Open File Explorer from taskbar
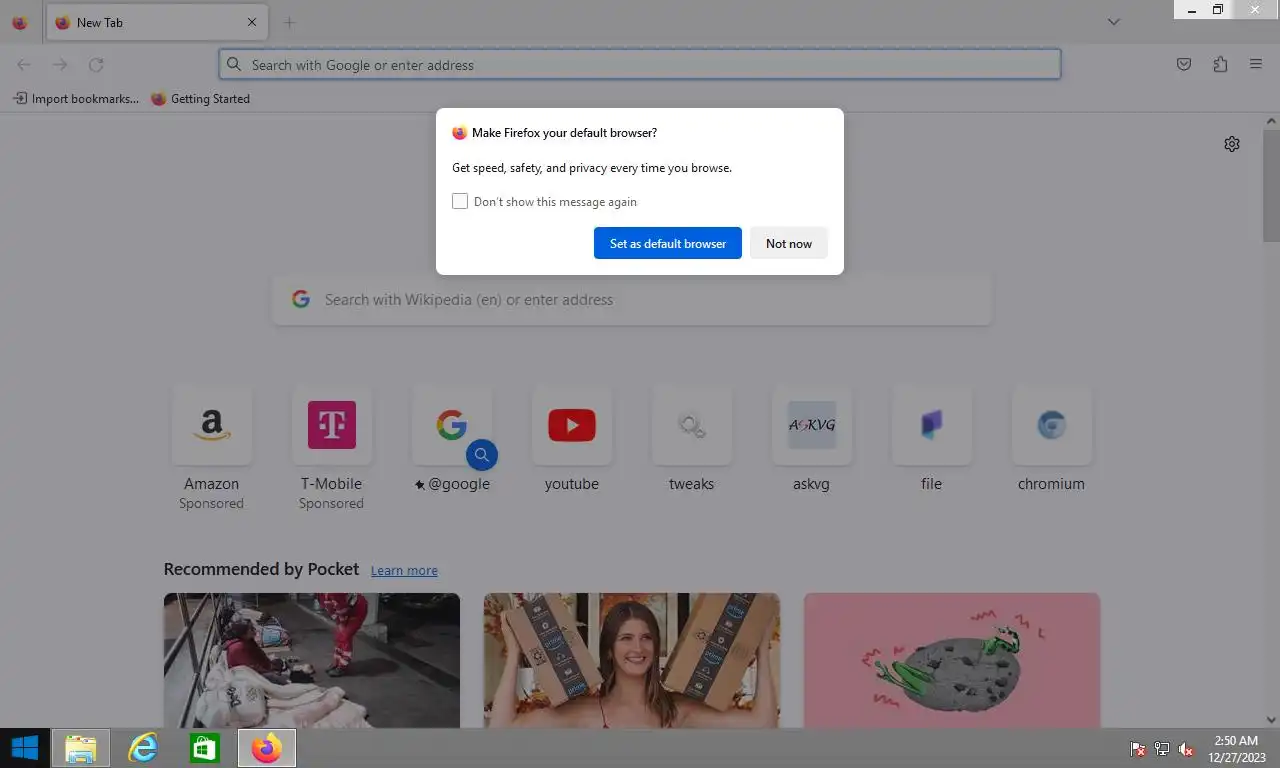 pyautogui.click(x=81, y=748)
